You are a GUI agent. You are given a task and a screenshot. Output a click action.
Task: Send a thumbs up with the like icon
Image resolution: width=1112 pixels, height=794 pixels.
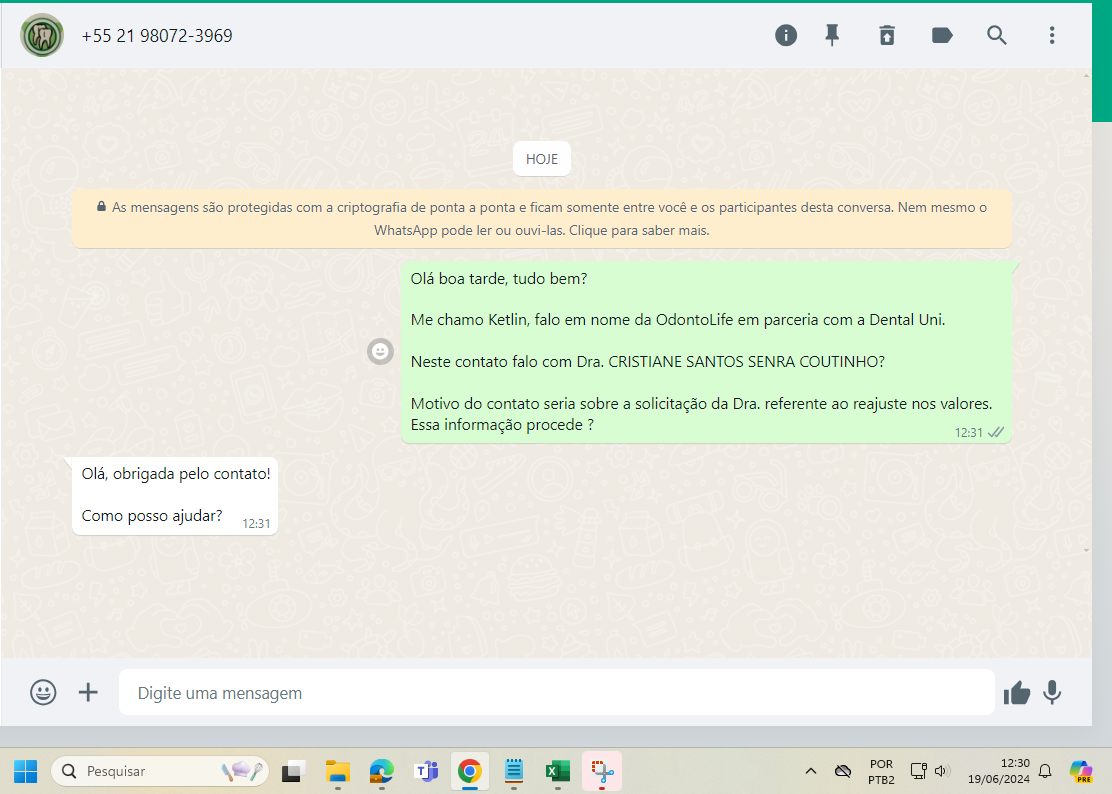coord(1016,693)
